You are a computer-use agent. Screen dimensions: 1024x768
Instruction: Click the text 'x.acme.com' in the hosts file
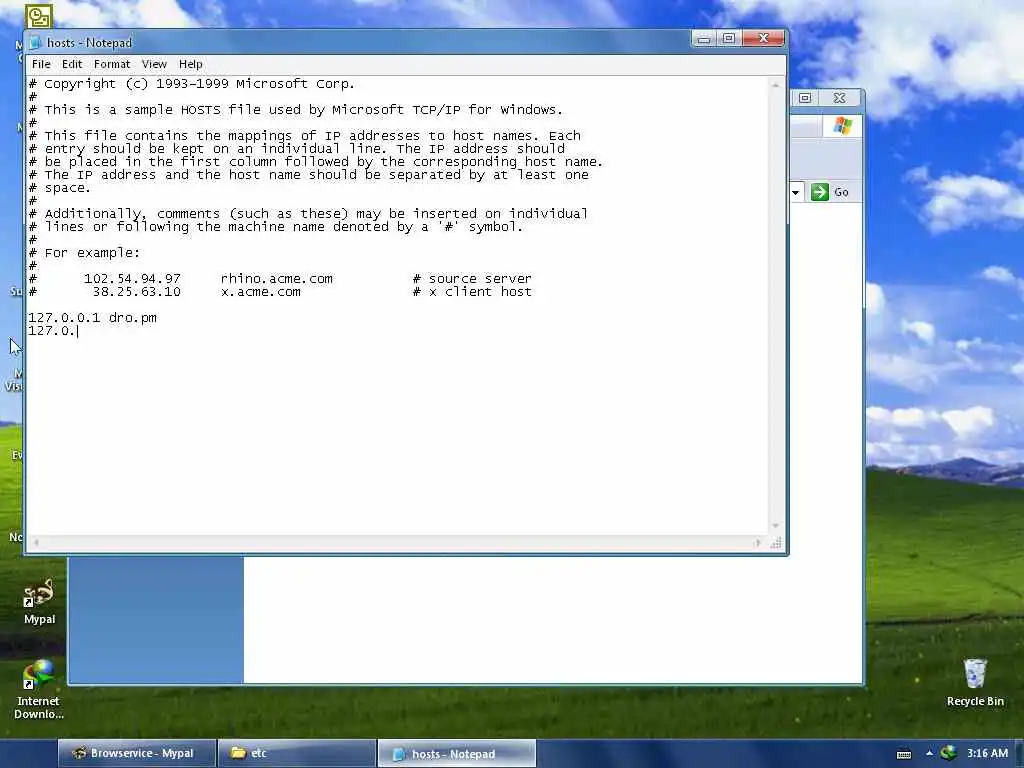click(x=261, y=292)
